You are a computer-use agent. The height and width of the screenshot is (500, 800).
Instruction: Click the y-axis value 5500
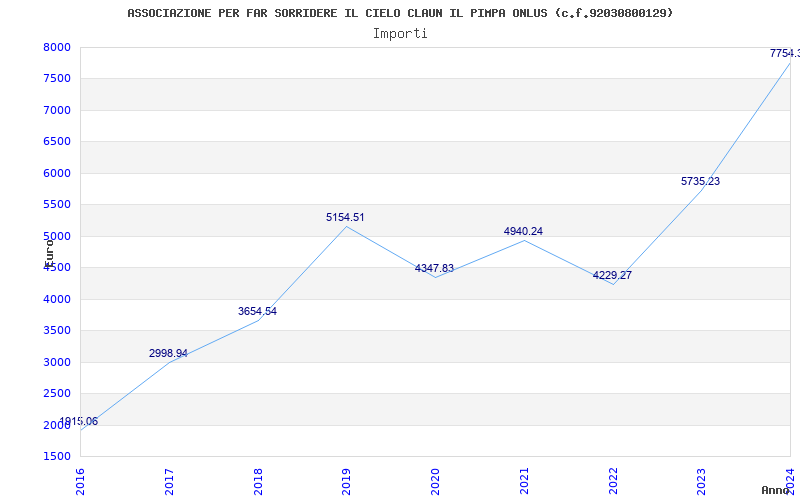point(57,205)
